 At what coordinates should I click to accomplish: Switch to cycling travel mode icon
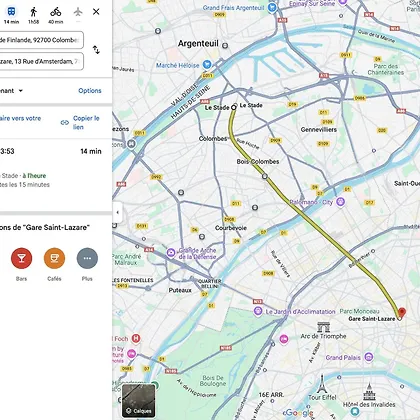tap(56, 12)
